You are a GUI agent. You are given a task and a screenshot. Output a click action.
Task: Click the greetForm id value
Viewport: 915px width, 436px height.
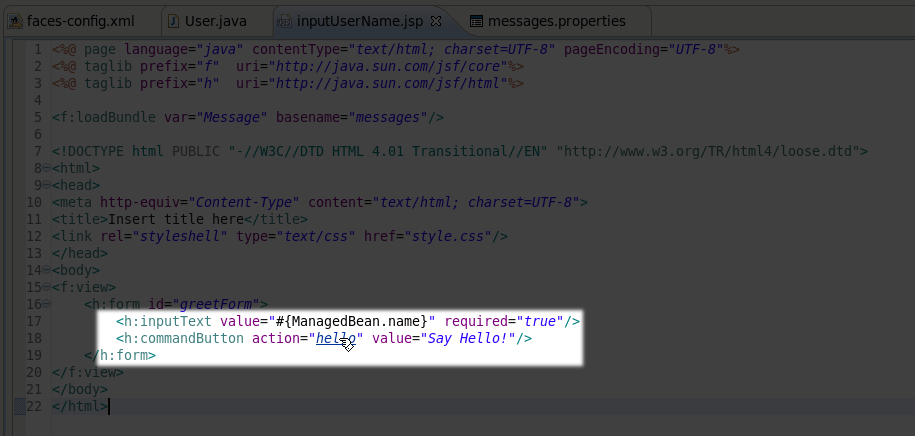tap(216, 304)
